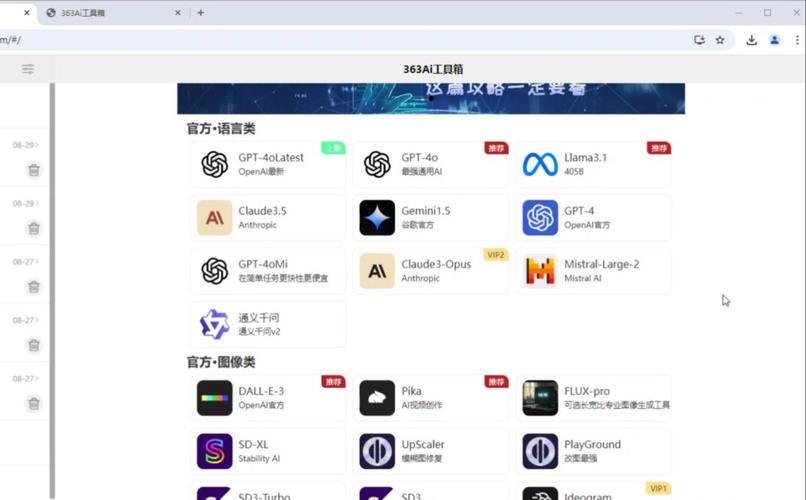The image size is (806, 500).
Task: Open the 这篇攻略一定要看 banner
Action: [431, 99]
